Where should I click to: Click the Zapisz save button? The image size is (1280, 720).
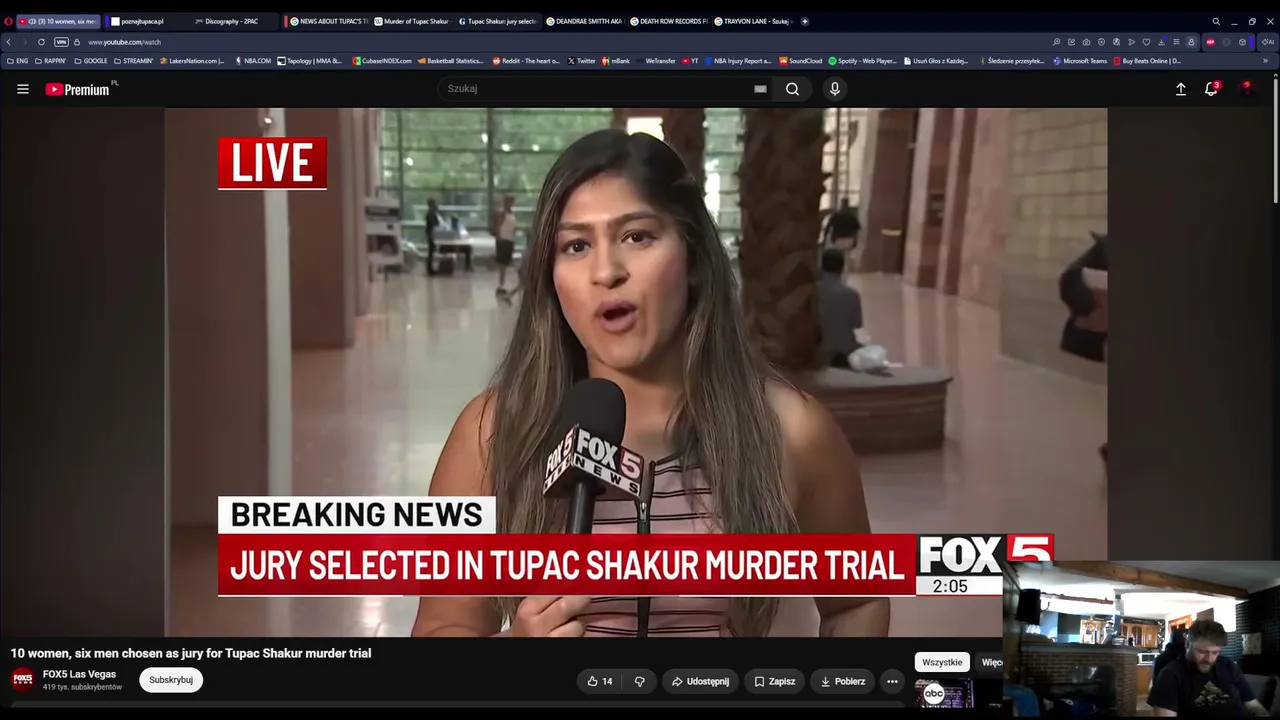click(x=775, y=681)
